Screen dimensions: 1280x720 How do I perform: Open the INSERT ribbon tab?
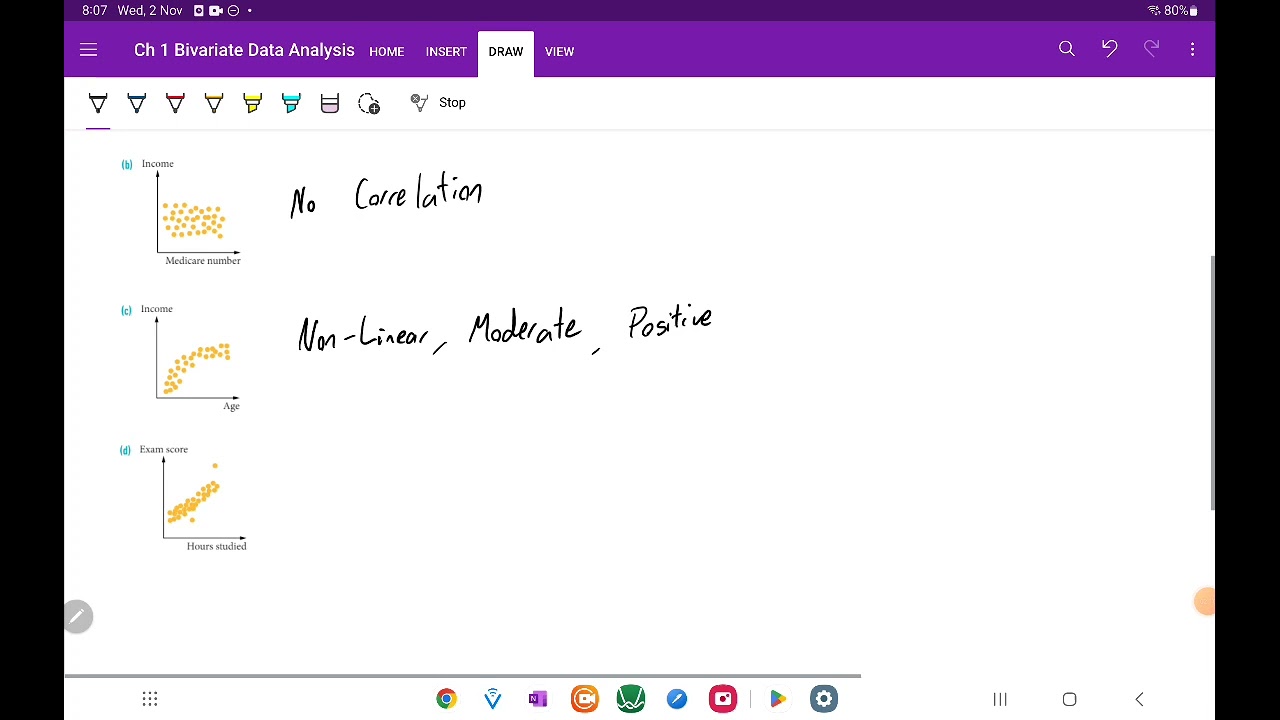click(x=446, y=51)
